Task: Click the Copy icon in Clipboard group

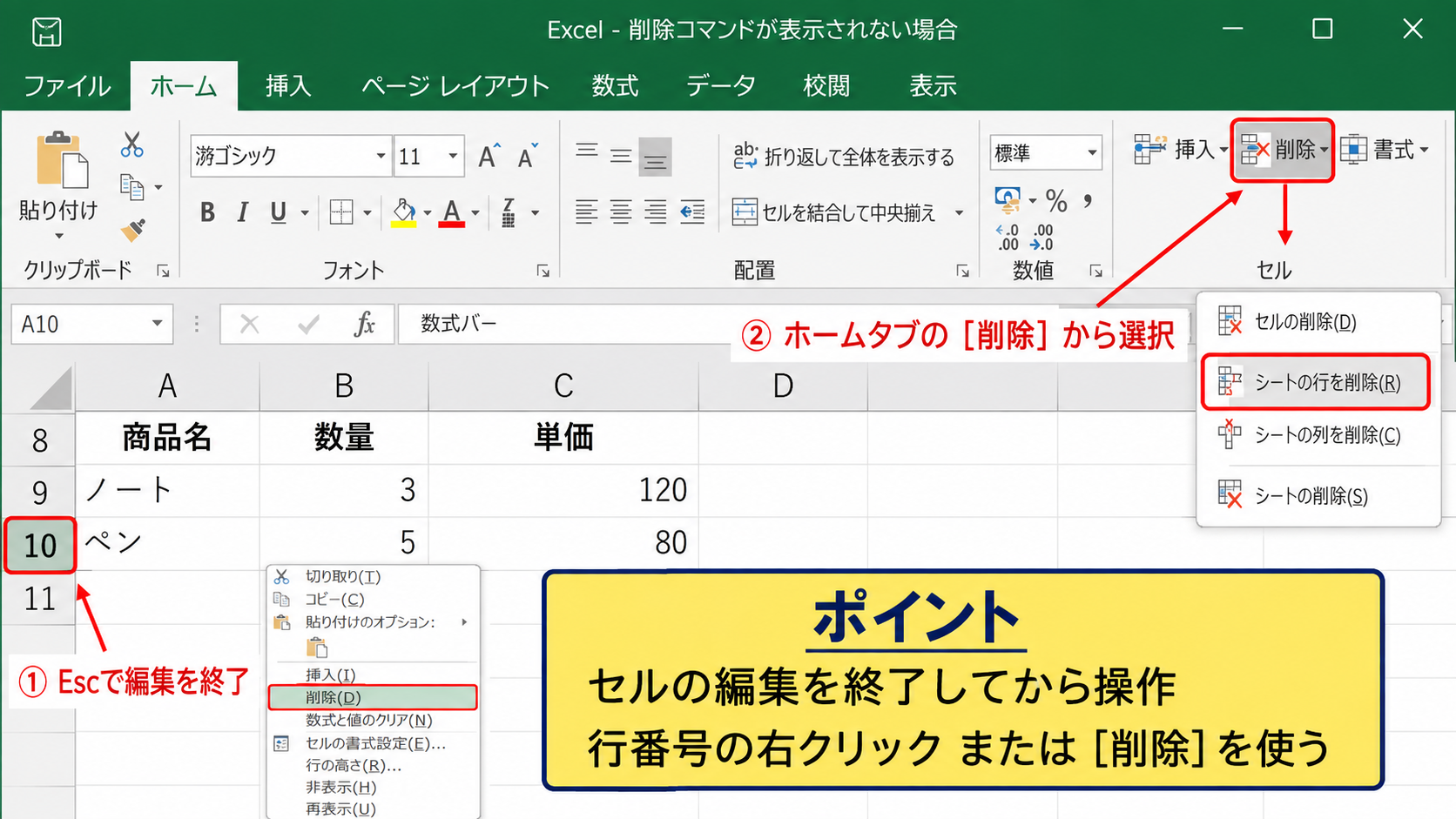Action: pos(132,186)
